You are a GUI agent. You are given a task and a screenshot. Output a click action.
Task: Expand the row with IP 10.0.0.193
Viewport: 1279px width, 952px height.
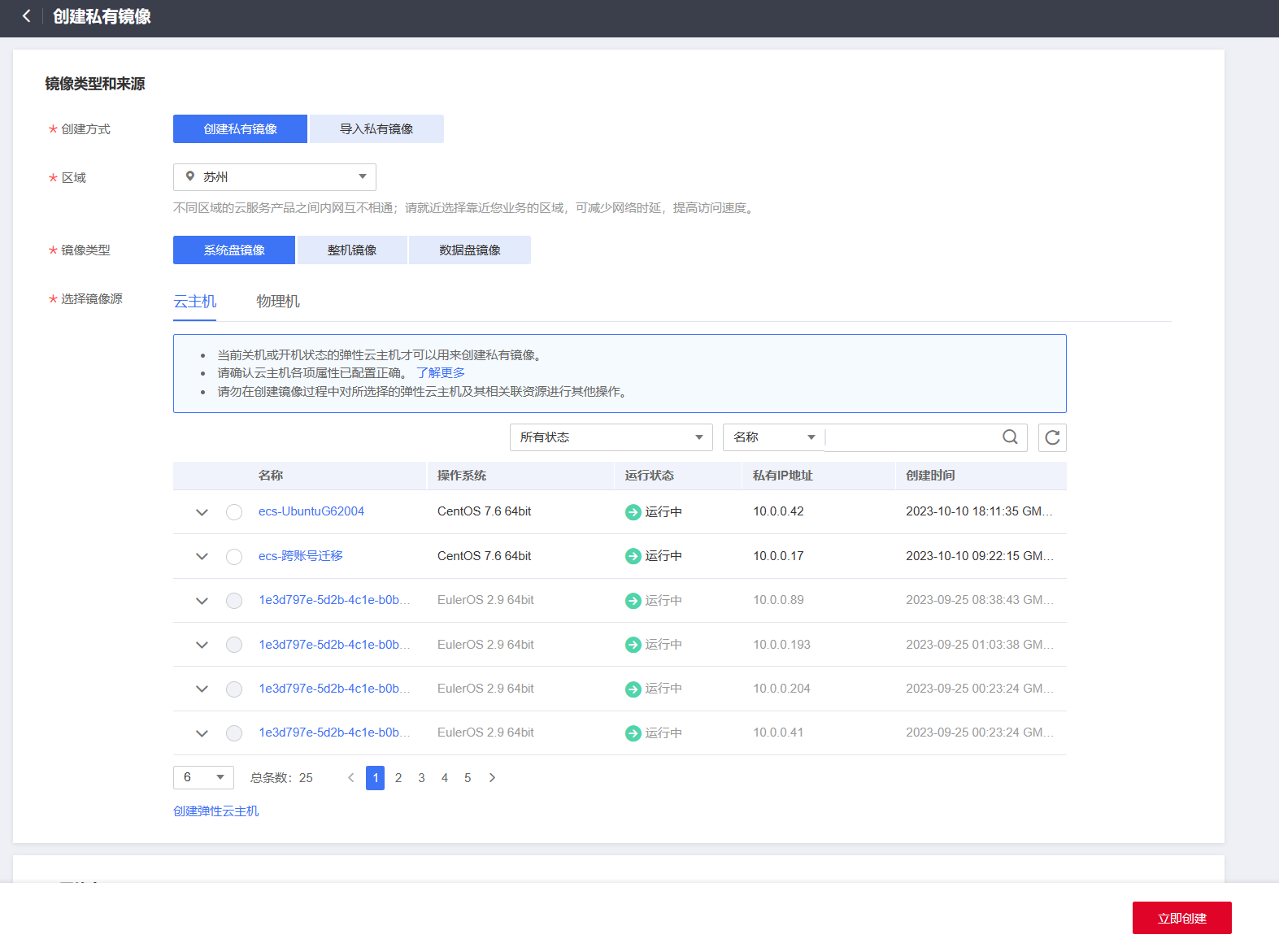202,645
